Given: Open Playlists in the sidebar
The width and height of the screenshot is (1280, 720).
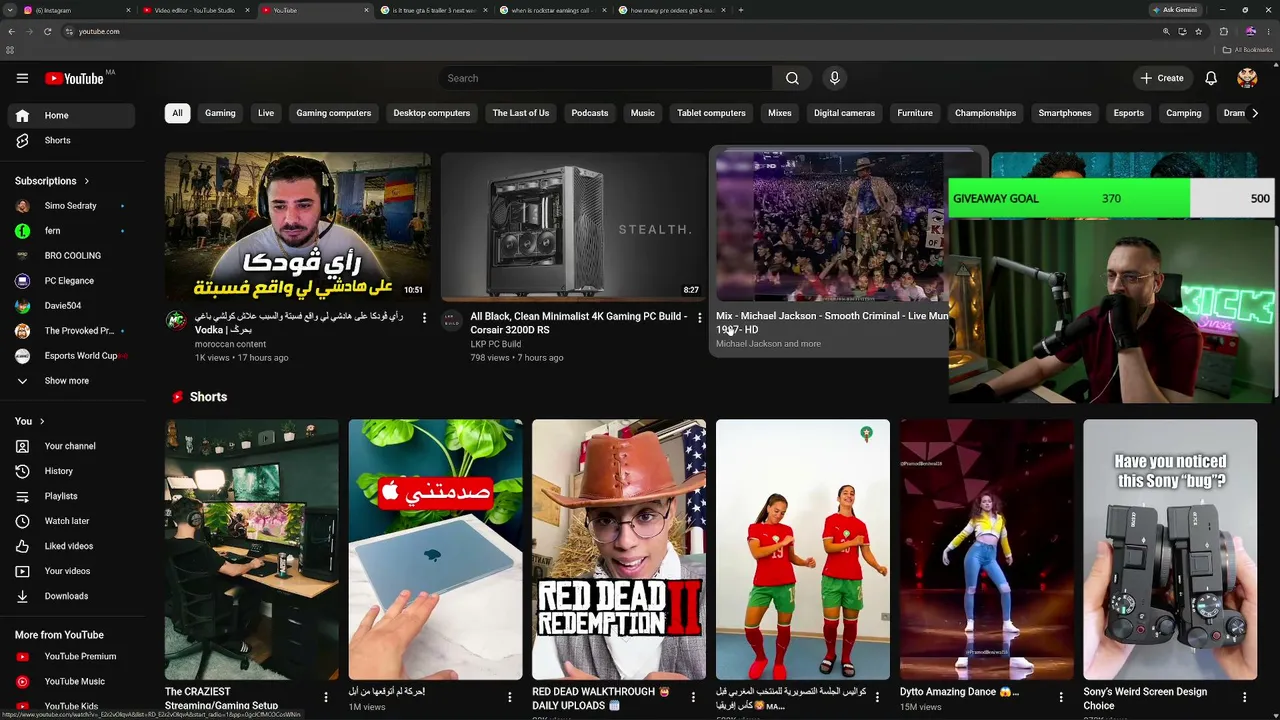Looking at the screenshot, I should click(x=70, y=496).
